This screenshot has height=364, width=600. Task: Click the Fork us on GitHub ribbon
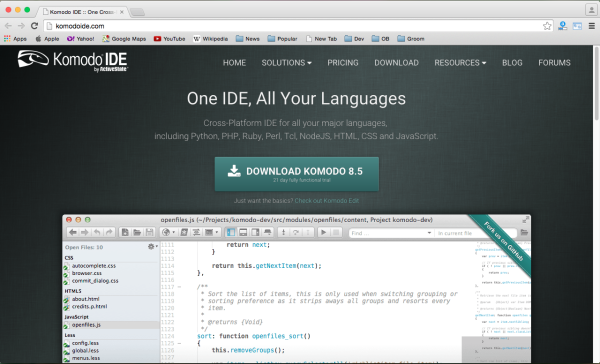coord(503,242)
